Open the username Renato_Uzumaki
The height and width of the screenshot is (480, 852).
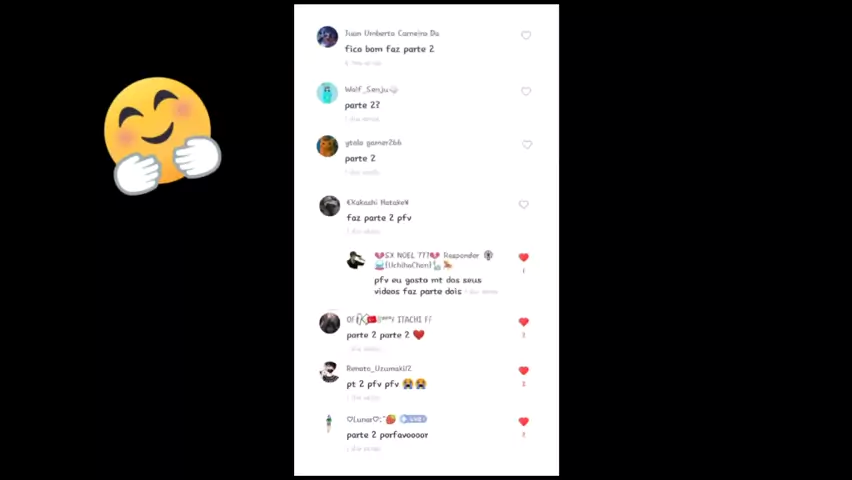click(379, 368)
